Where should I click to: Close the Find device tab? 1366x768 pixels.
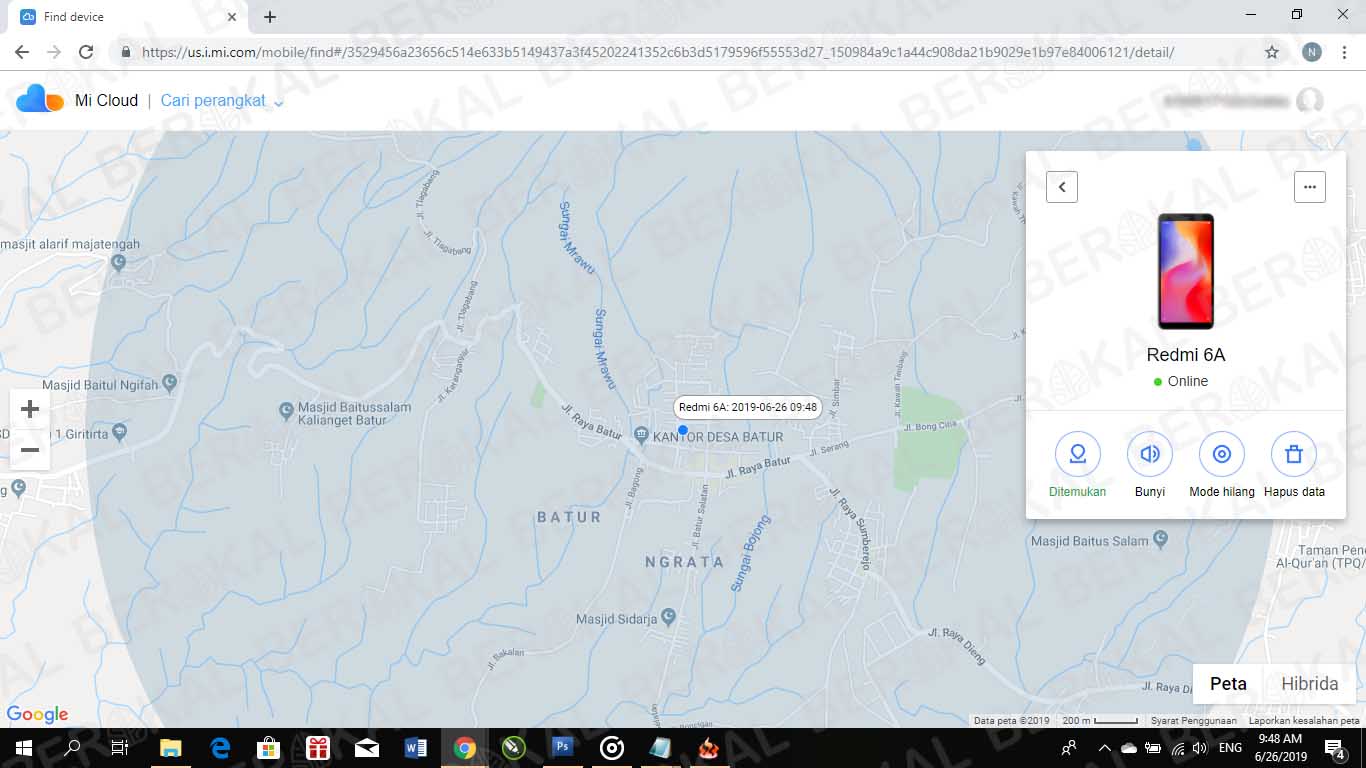(x=232, y=17)
